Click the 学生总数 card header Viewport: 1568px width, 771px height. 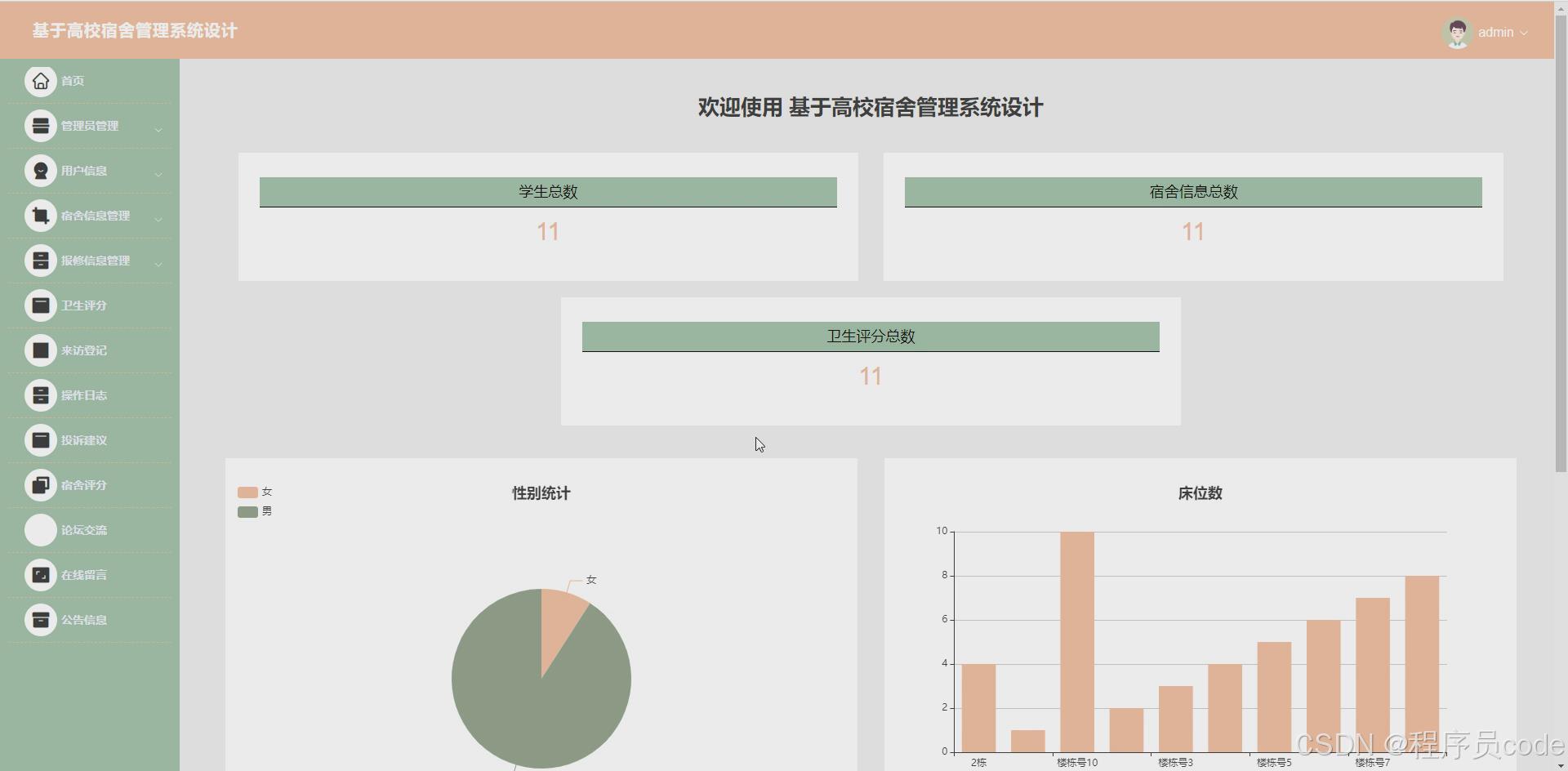[548, 192]
